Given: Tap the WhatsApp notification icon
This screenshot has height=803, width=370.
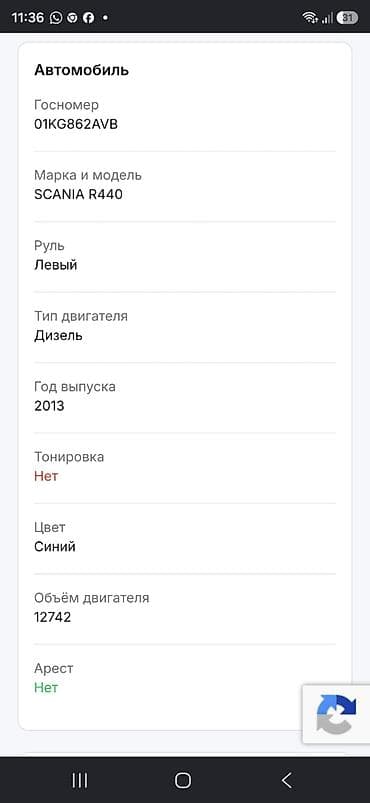Looking at the screenshot, I should [x=56, y=17].
